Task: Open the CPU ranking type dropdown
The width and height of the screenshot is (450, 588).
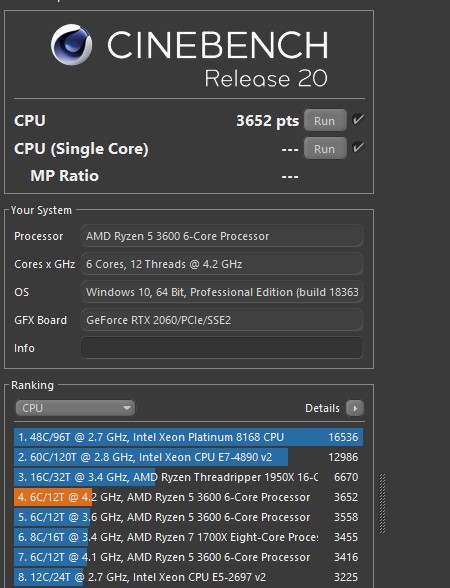Action: point(75,408)
